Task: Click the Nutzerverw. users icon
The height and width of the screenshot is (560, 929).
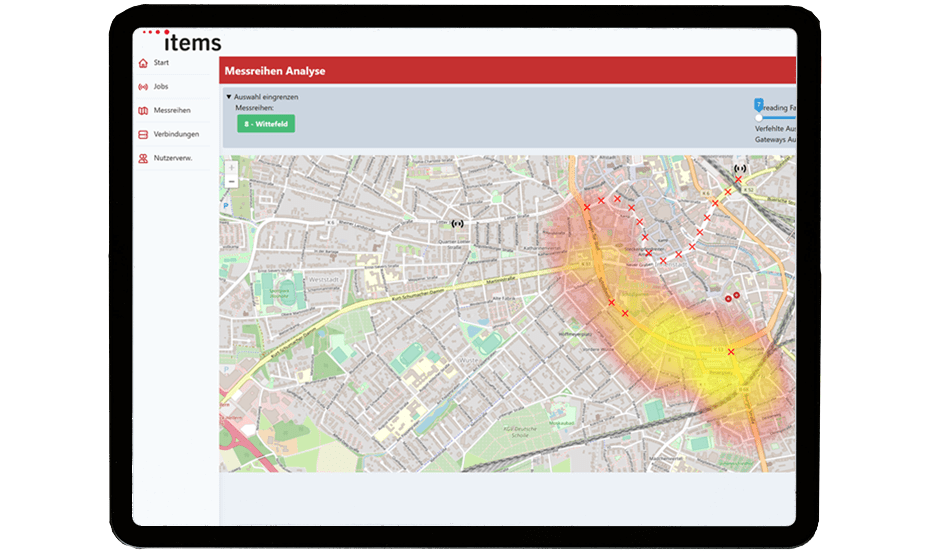Action: point(143,158)
